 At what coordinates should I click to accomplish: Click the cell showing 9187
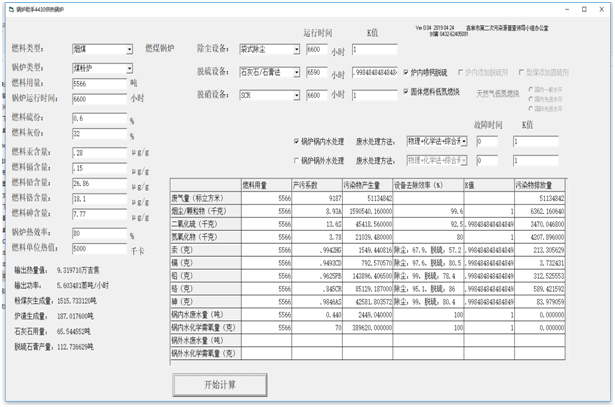(317, 198)
